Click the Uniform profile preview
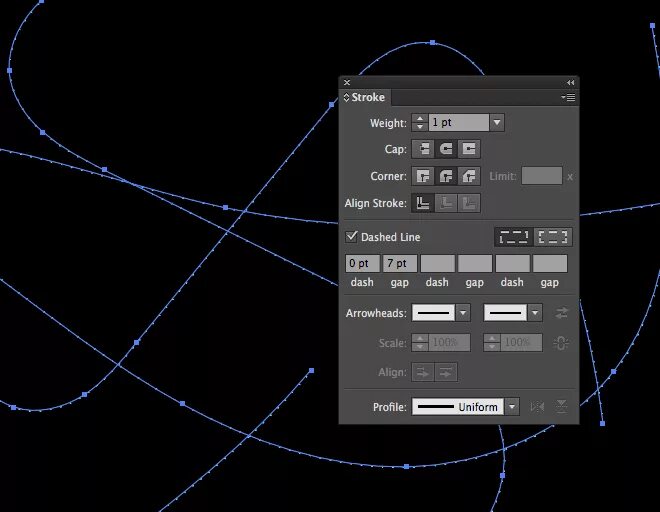This screenshot has height=512, width=660. 458,407
